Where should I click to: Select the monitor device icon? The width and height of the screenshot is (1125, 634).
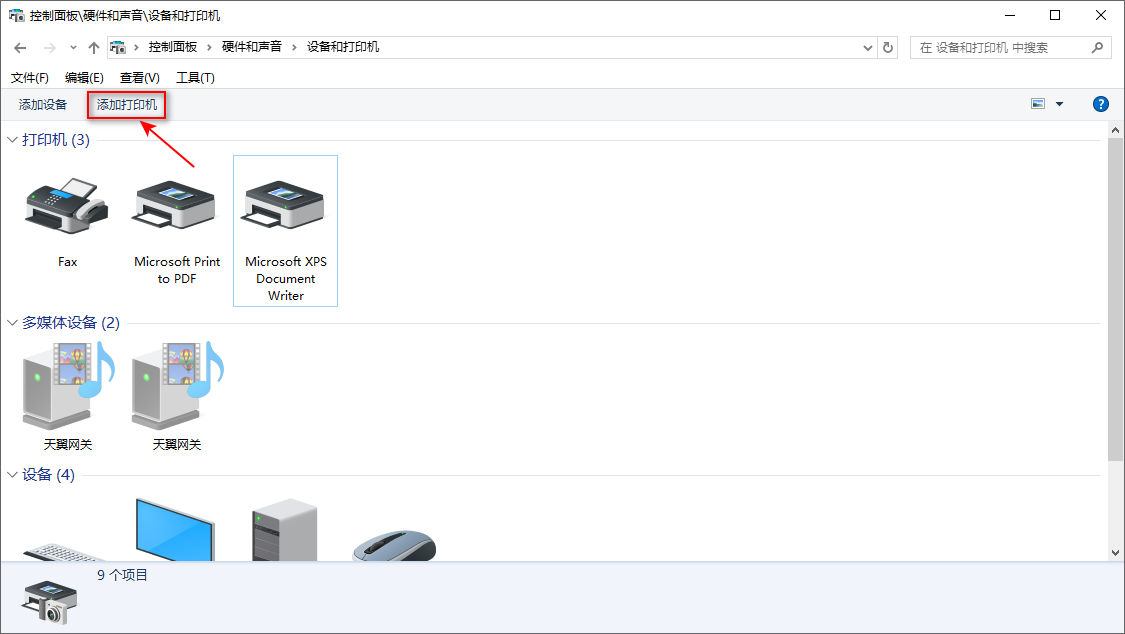click(x=175, y=529)
